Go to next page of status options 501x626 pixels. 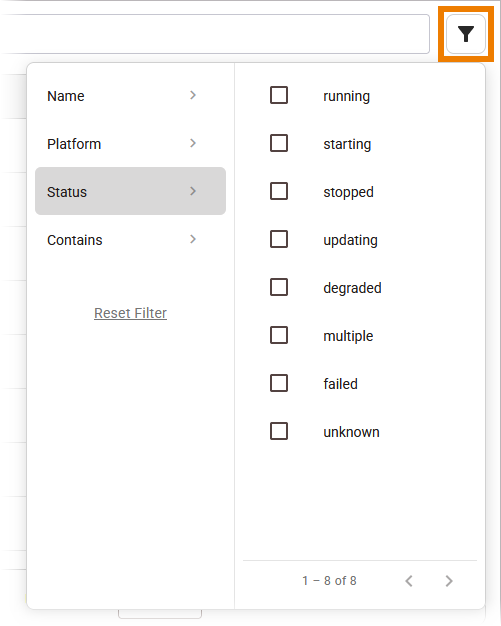[449, 581]
